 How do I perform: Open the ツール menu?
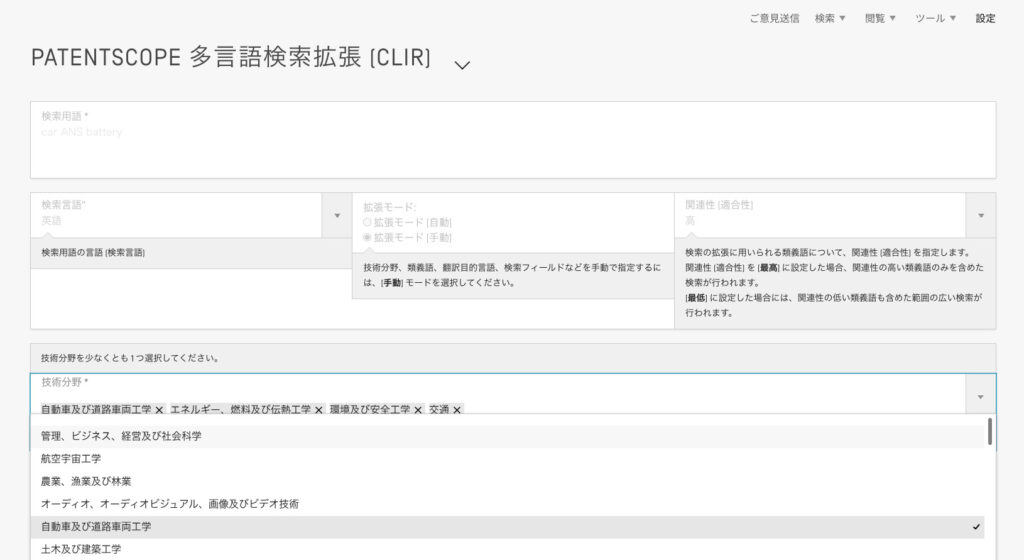pyautogui.click(x=935, y=18)
